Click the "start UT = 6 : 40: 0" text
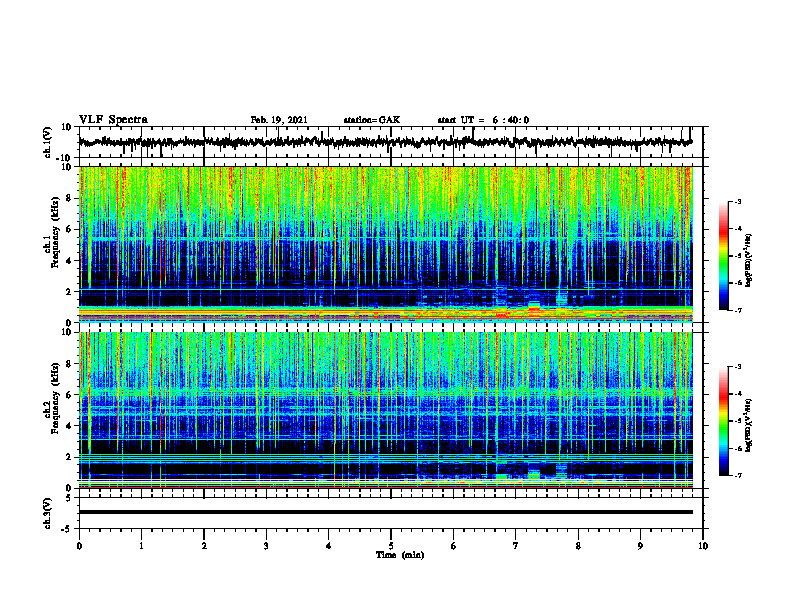This screenshot has height=612, width=792. [483, 120]
